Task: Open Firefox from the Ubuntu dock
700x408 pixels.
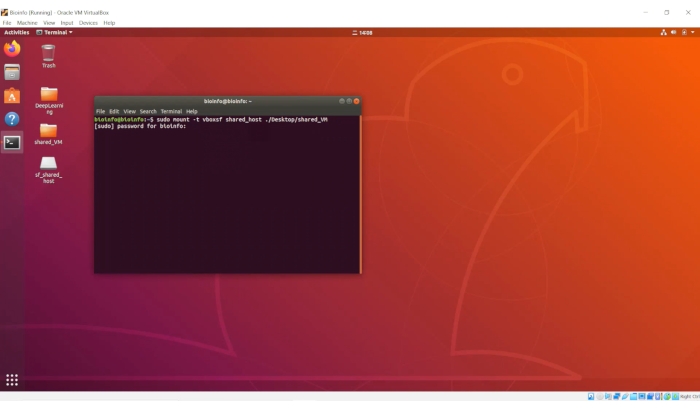Action: tap(12, 48)
